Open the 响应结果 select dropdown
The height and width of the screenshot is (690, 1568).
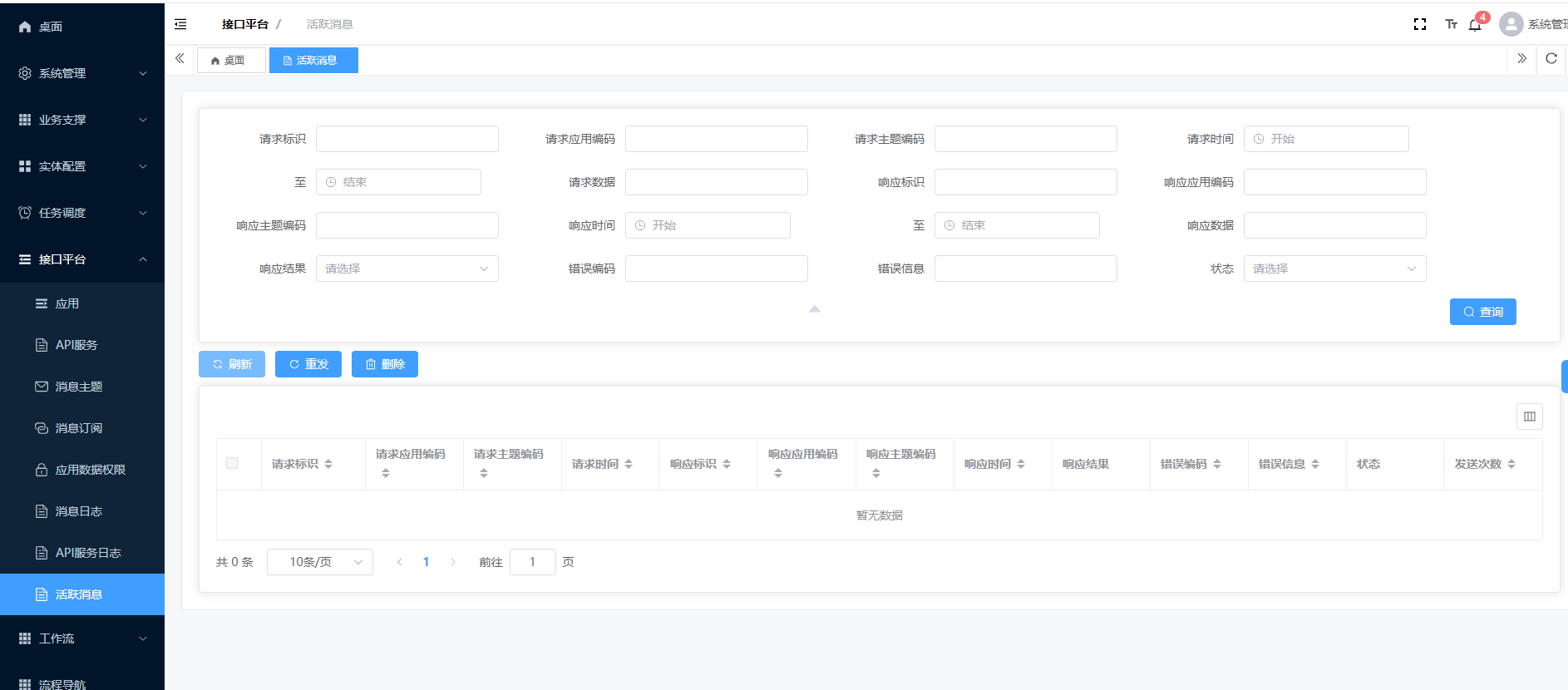[x=407, y=269]
